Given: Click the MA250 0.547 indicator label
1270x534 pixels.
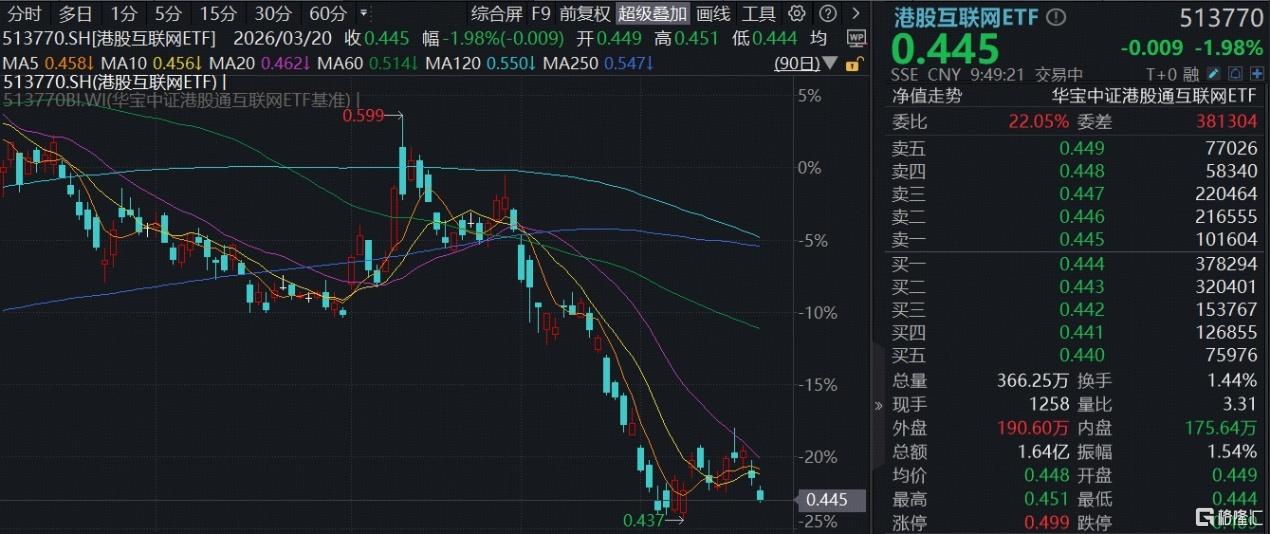Looking at the screenshot, I should click(x=596, y=63).
